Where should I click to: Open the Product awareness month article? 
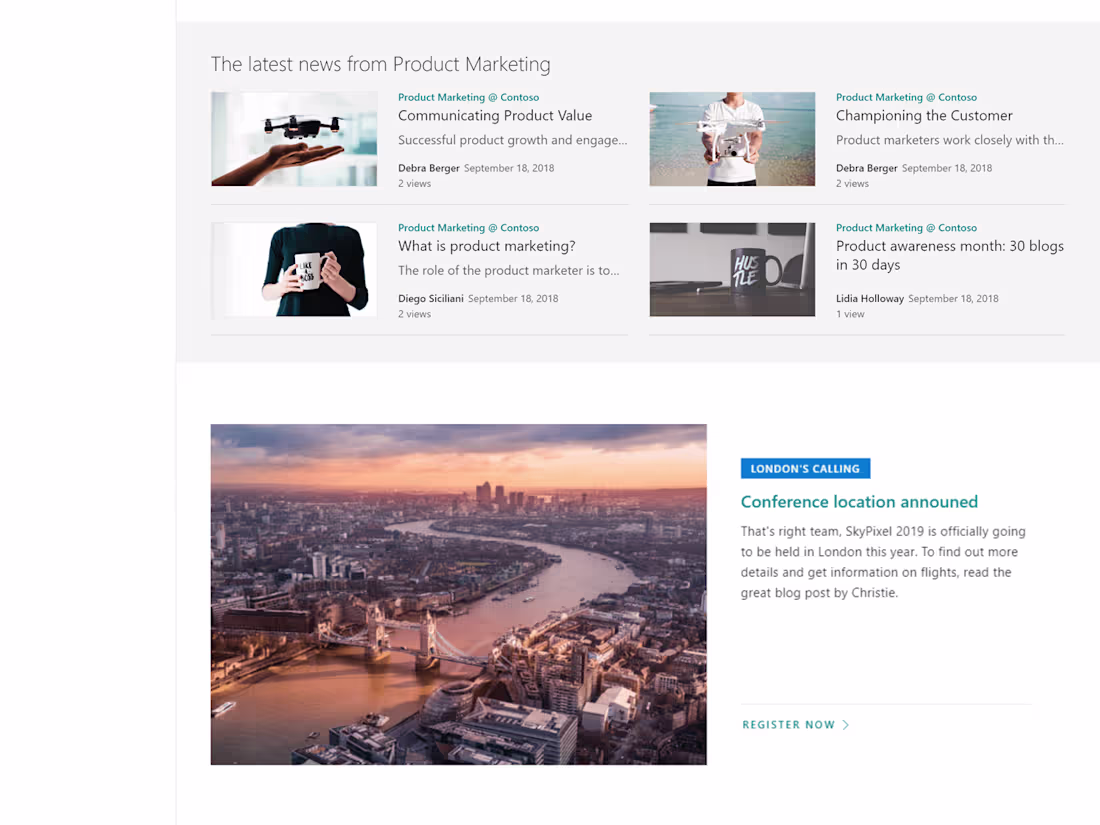949,256
